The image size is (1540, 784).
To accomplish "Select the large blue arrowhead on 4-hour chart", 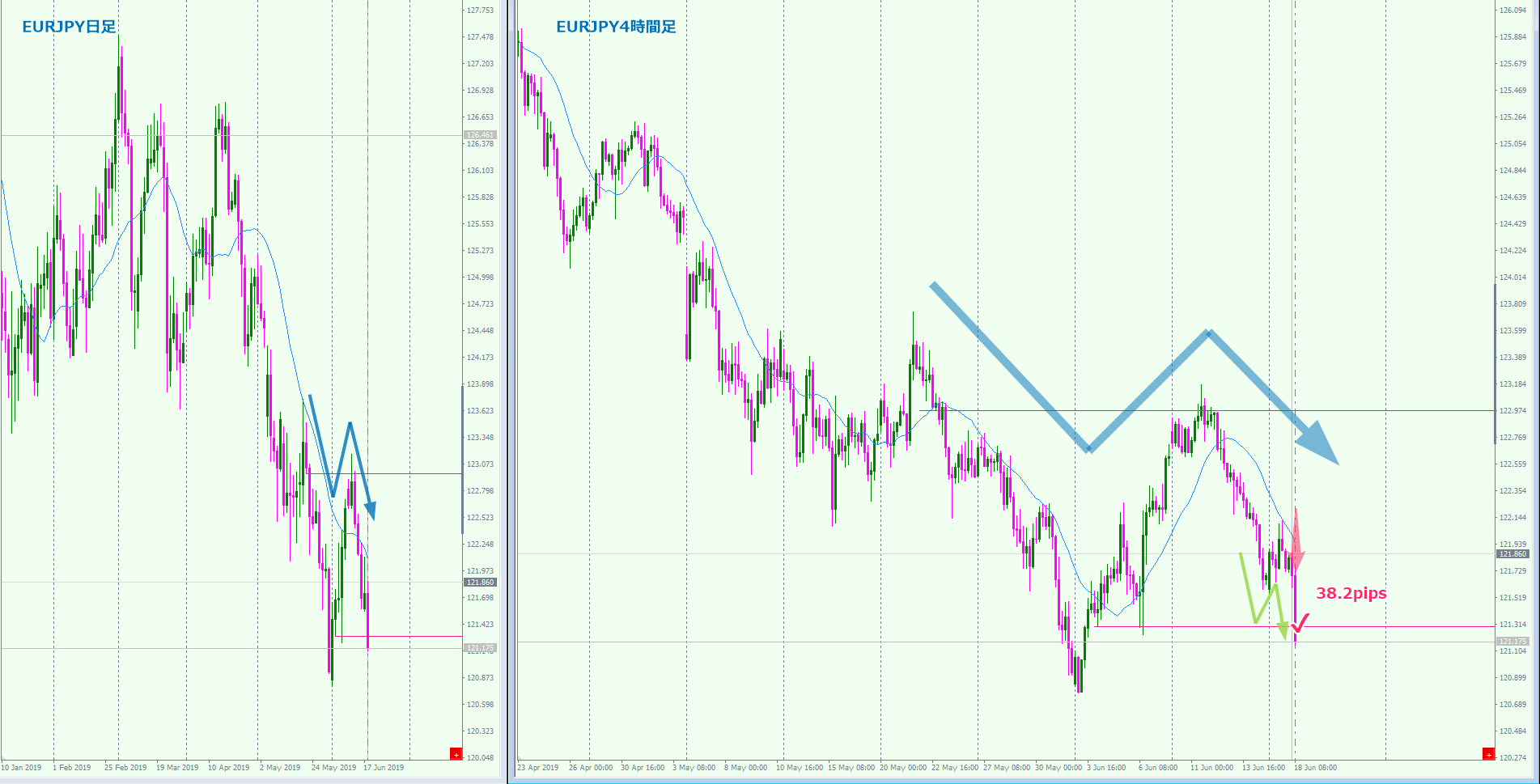I will (x=1317, y=443).
